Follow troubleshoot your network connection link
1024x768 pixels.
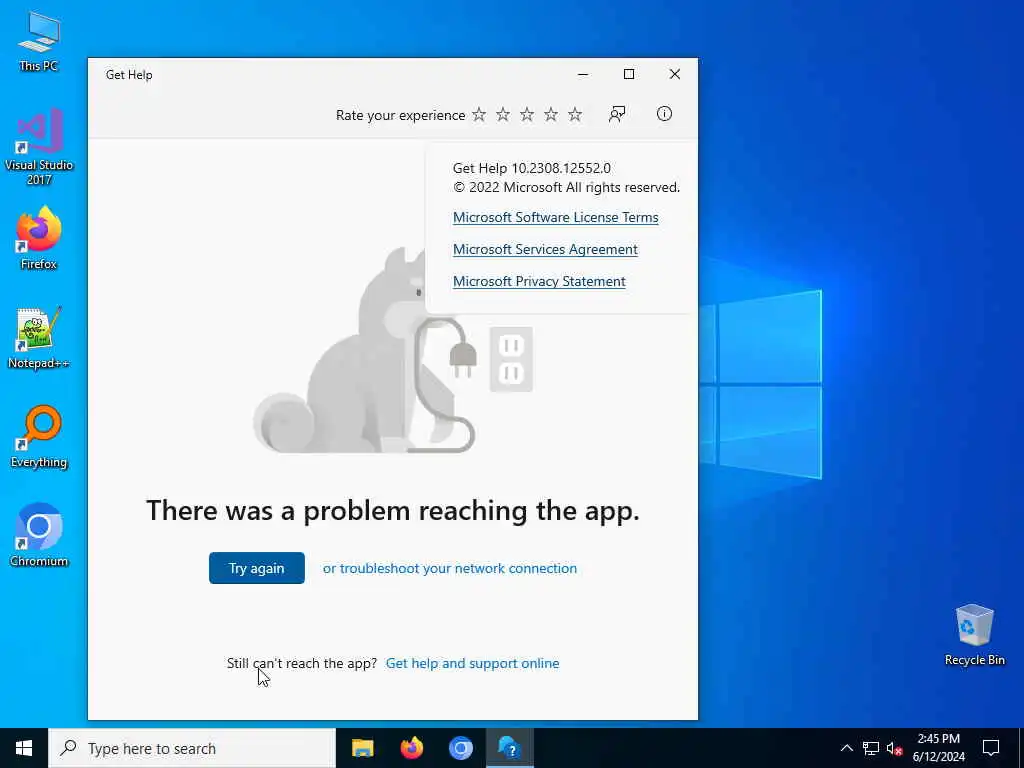tap(450, 568)
